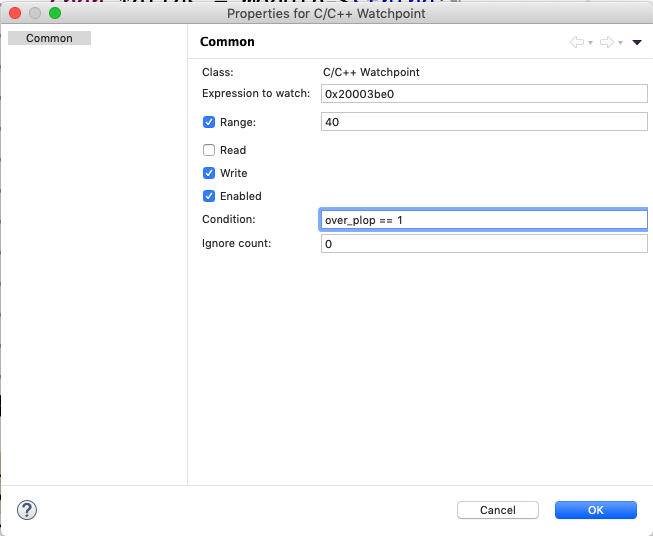Image resolution: width=653 pixels, height=536 pixels.
Task: Click the Range value field
Action: [x=484, y=122]
